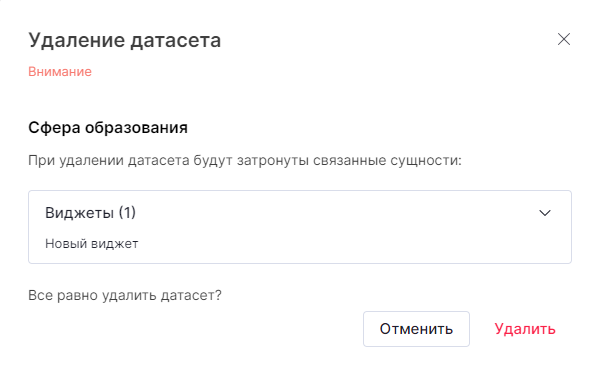The height and width of the screenshot is (371, 594).
Task: Click the word Виджеты in the panel
Action: click(x=79, y=213)
